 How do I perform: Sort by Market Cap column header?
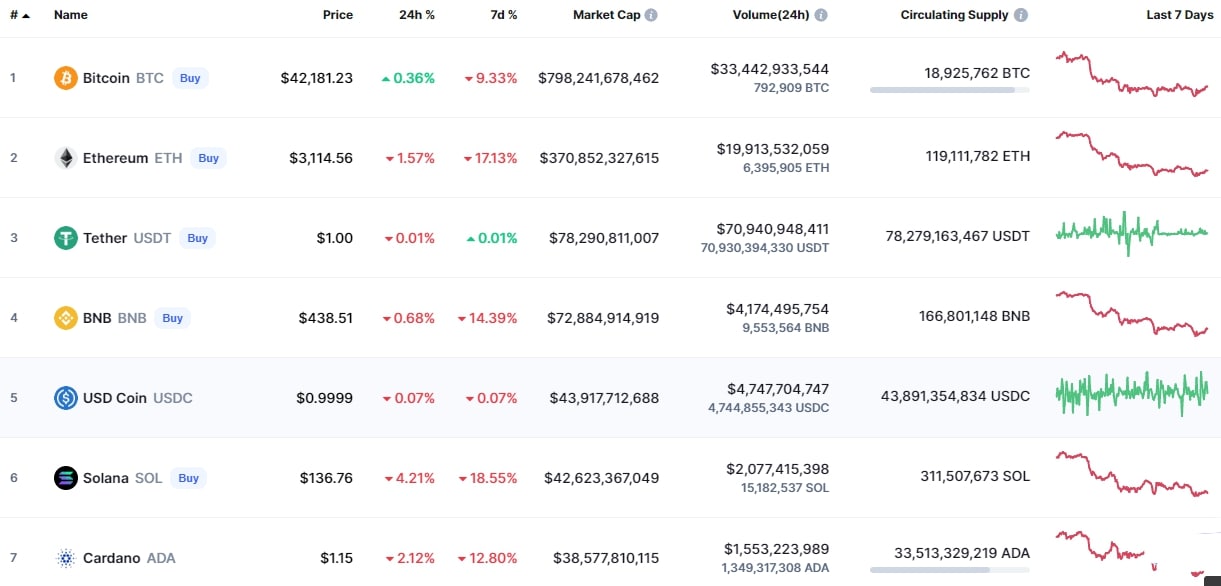606,15
